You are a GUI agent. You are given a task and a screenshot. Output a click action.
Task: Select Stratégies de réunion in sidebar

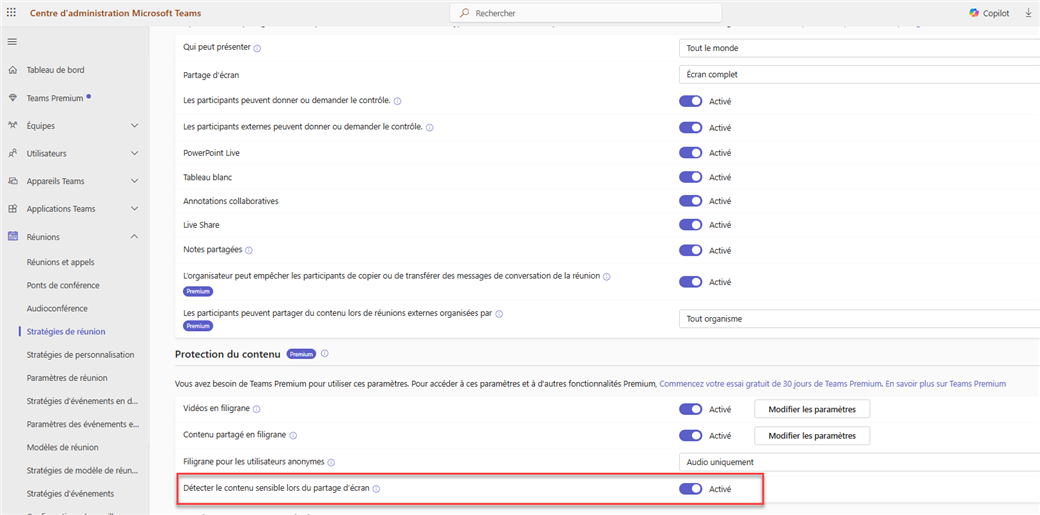click(66, 331)
